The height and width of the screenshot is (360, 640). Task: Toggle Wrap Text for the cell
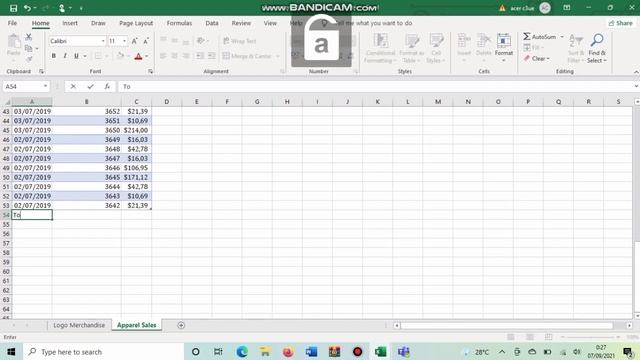(x=240, y=41)
